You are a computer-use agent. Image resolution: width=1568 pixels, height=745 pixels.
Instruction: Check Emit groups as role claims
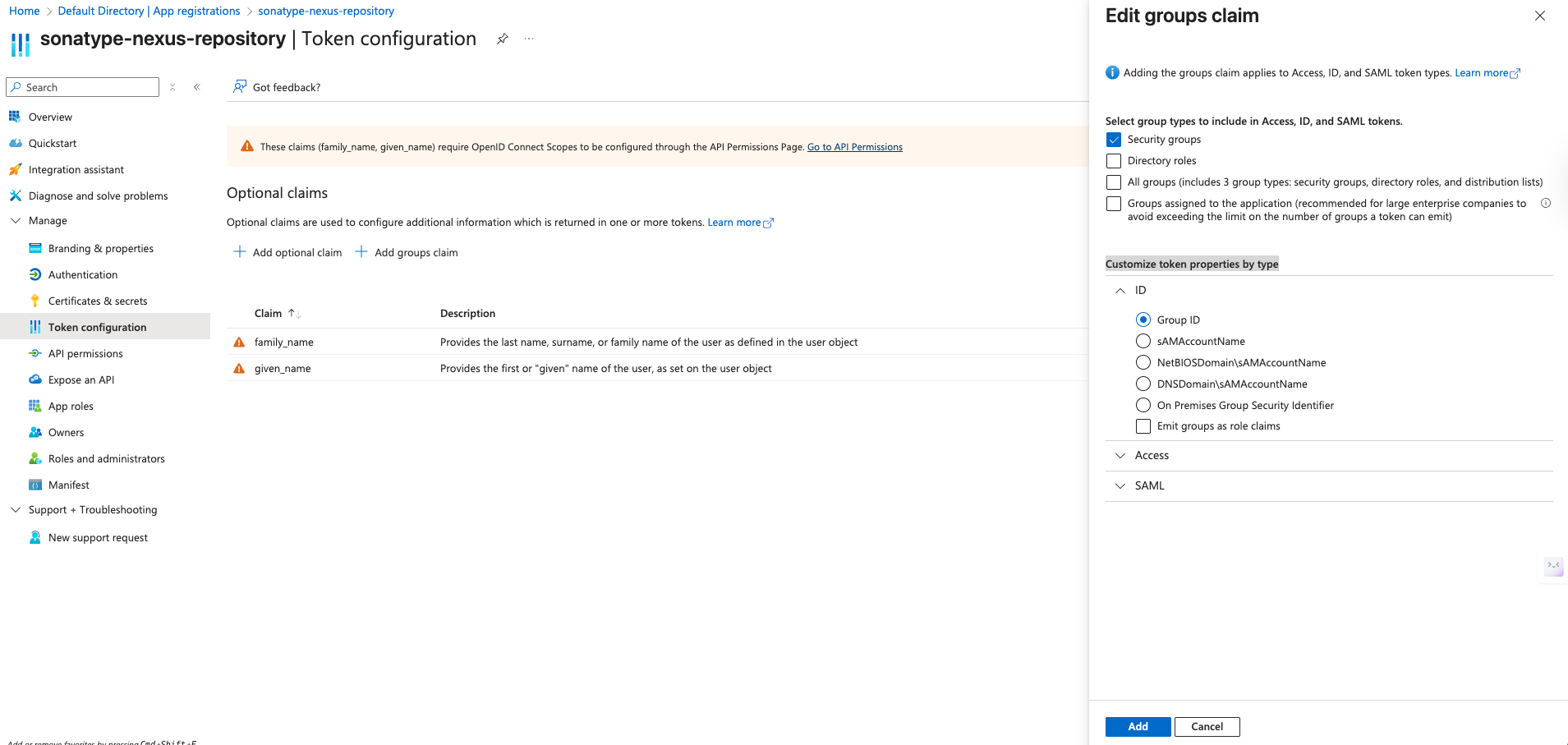[1143, 425]
